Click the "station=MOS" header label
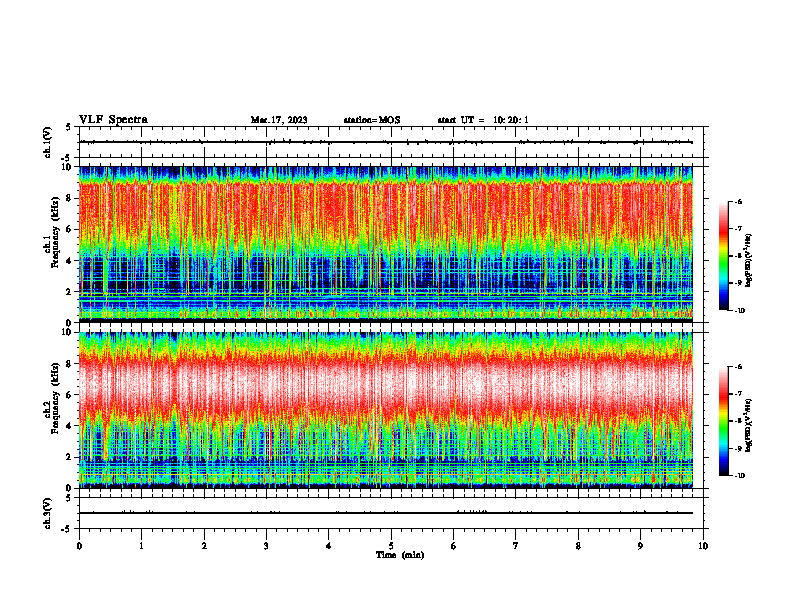 coord(372,120)
